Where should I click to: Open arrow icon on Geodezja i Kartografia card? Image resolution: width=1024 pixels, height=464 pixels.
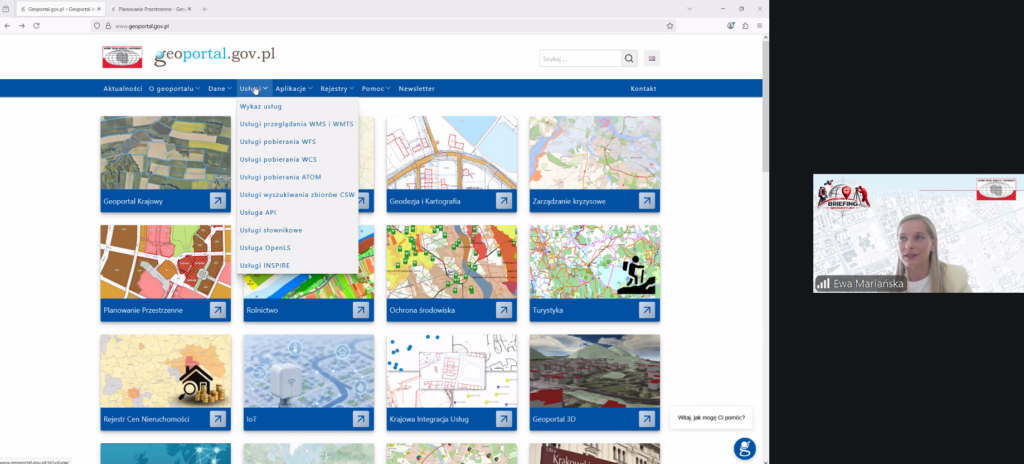504,201
